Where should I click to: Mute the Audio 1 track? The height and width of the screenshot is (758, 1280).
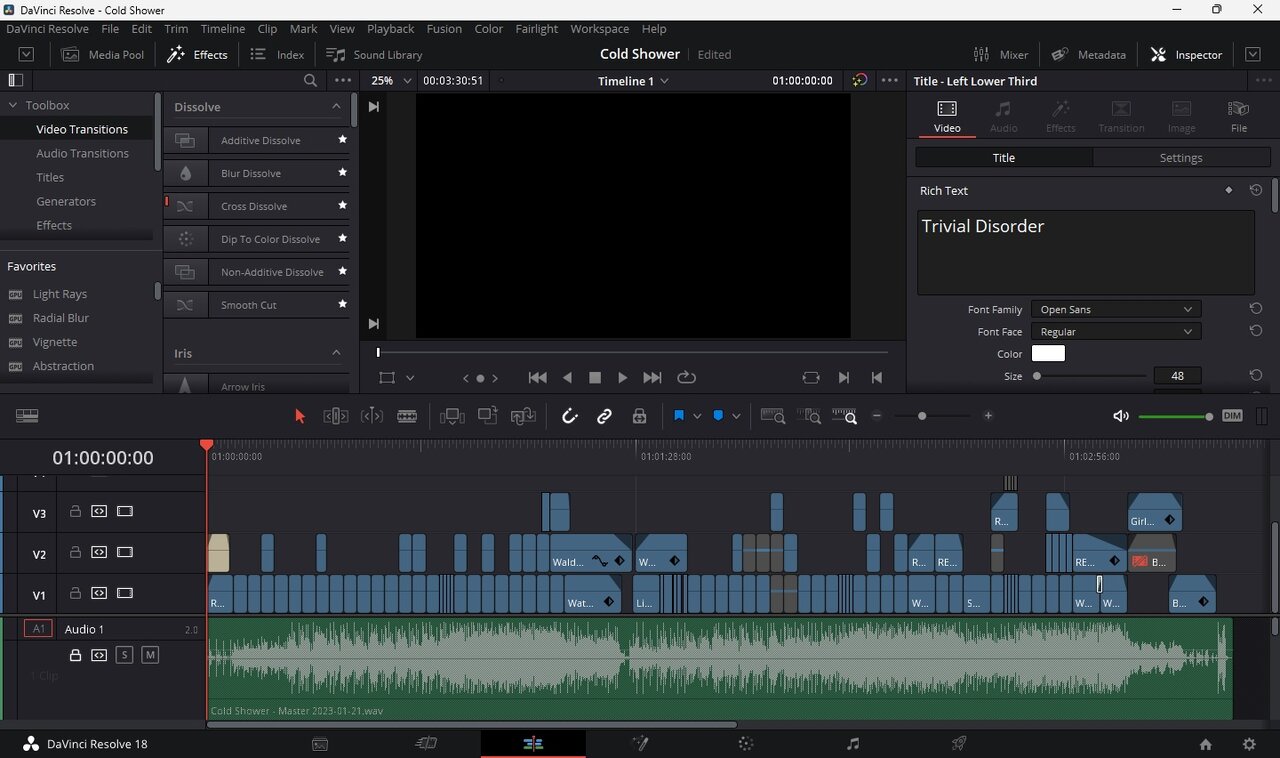click(x=150, y=655)
